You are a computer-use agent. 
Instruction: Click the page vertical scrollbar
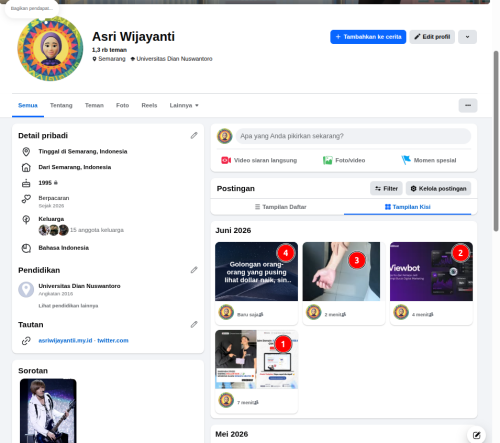[496, 141]
